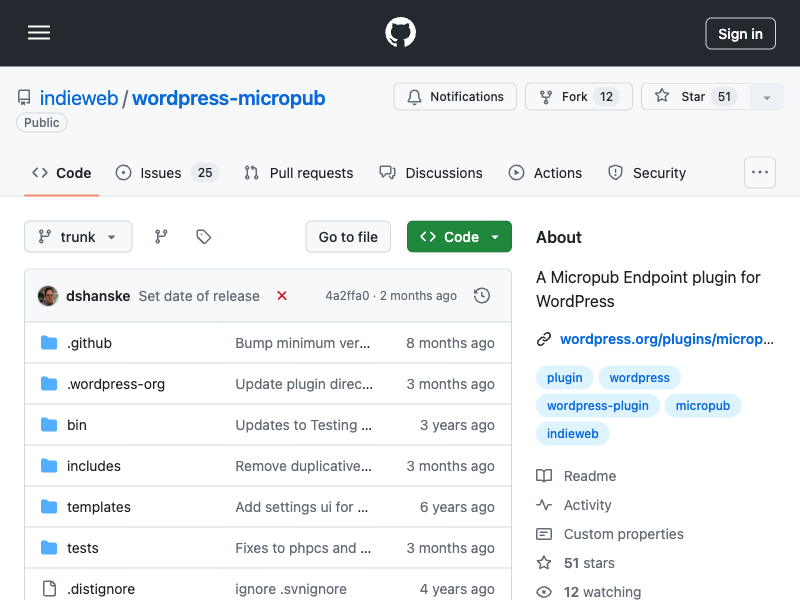Open the trunk branch selector dropdown
Screen dimensions: 800x600
pyautogui.click(x=78, y=237)
